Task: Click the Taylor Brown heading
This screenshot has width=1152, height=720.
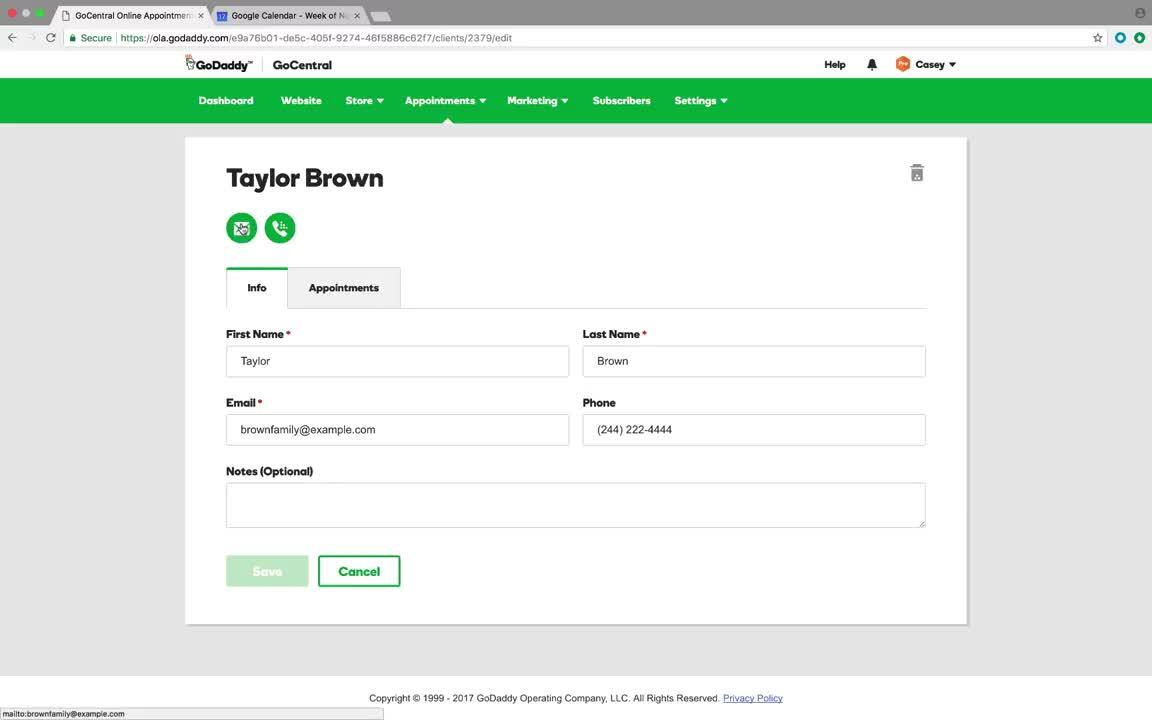Action: pyautogui.click(x=305, y=179)
